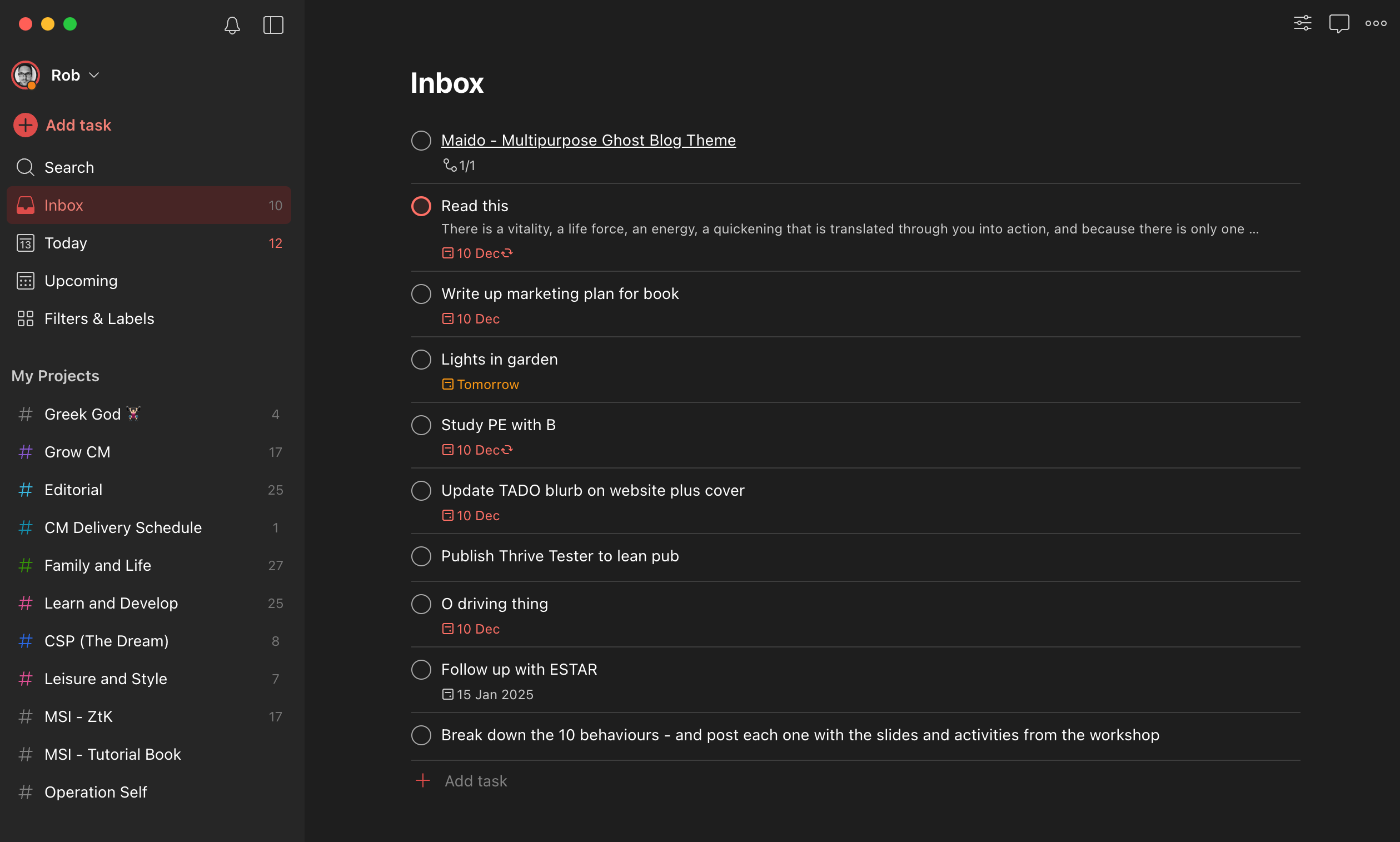Select the Inbox item in sidebar
This screenshot has width=1400, height=842.
(x=63, y=205)
